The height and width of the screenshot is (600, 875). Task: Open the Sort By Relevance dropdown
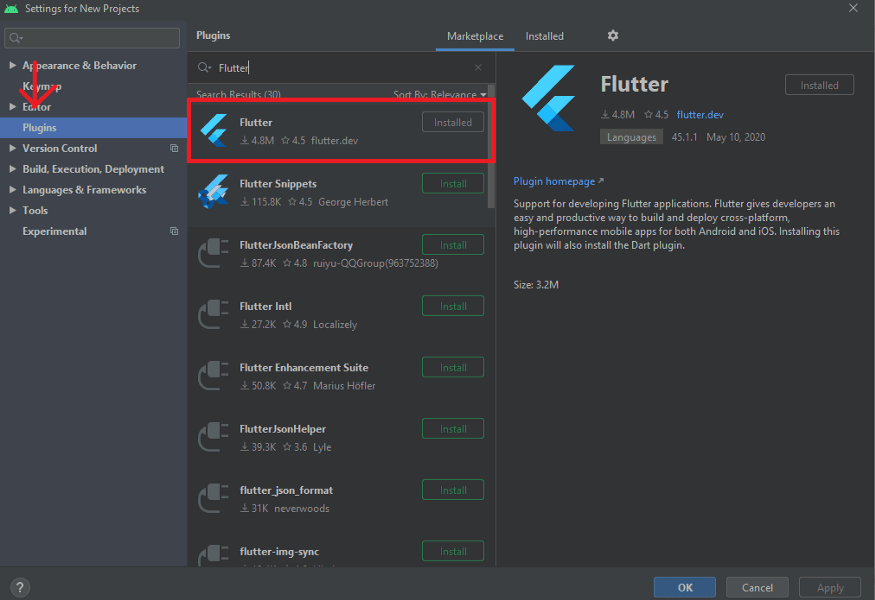pyautogui.click(x=440, y=94)
